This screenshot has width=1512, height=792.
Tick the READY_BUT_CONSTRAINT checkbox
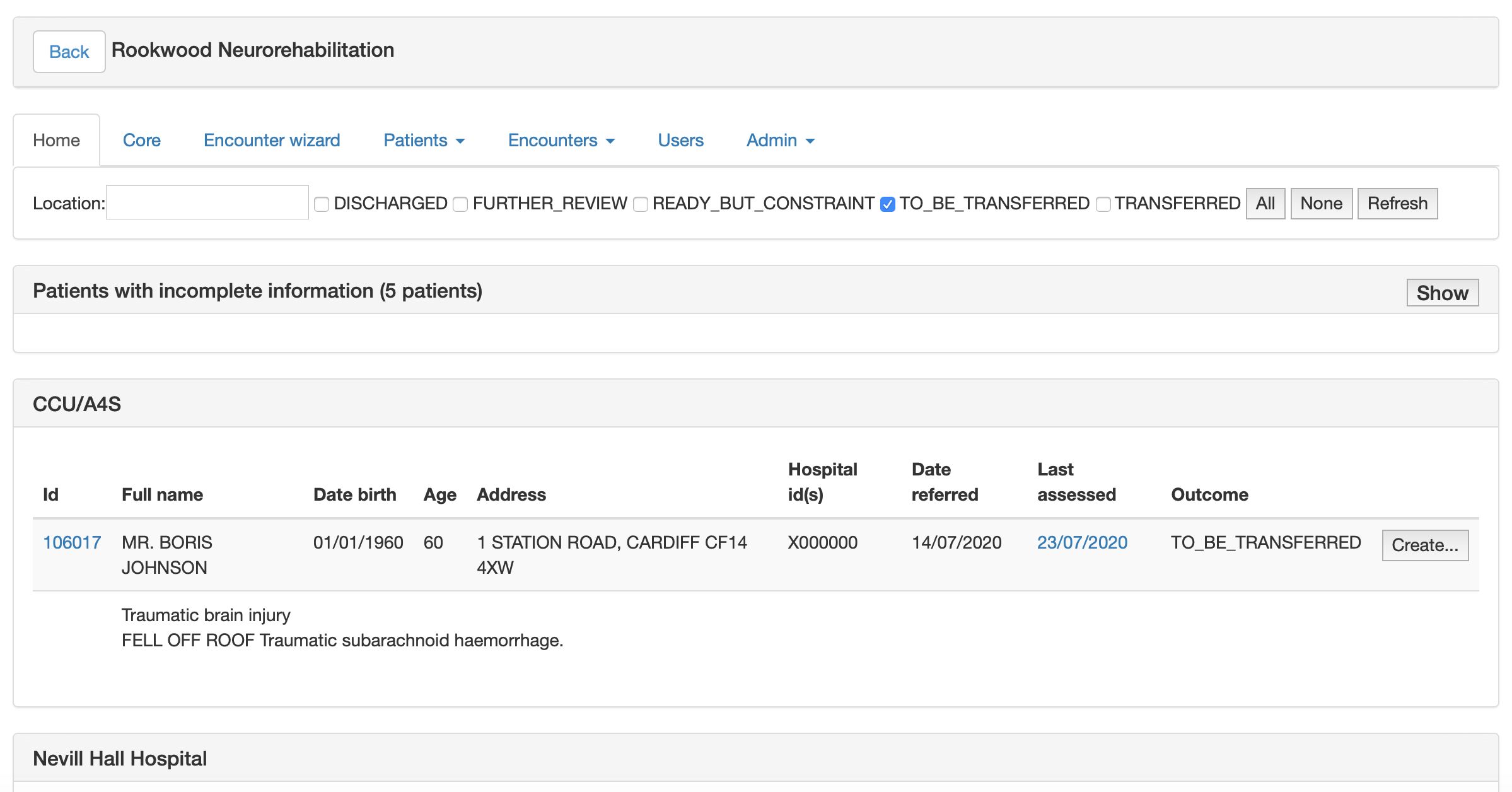641,204
